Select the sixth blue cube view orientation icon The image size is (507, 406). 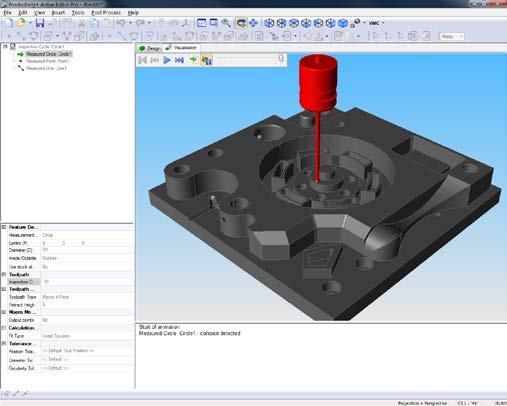(330, 23)
